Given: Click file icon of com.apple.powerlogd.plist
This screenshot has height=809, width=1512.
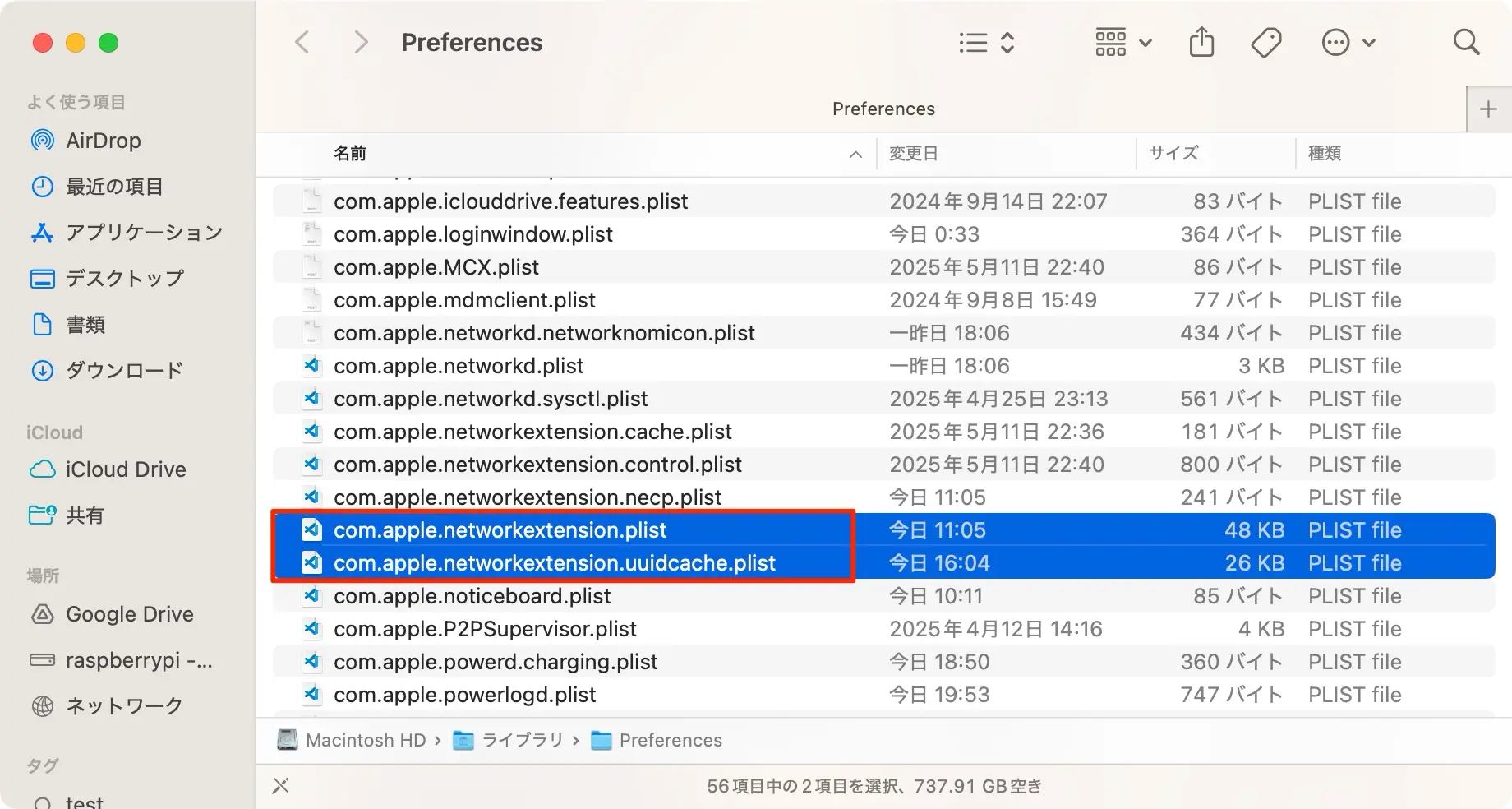Looking at the screenshot, I should click(311, 694).
